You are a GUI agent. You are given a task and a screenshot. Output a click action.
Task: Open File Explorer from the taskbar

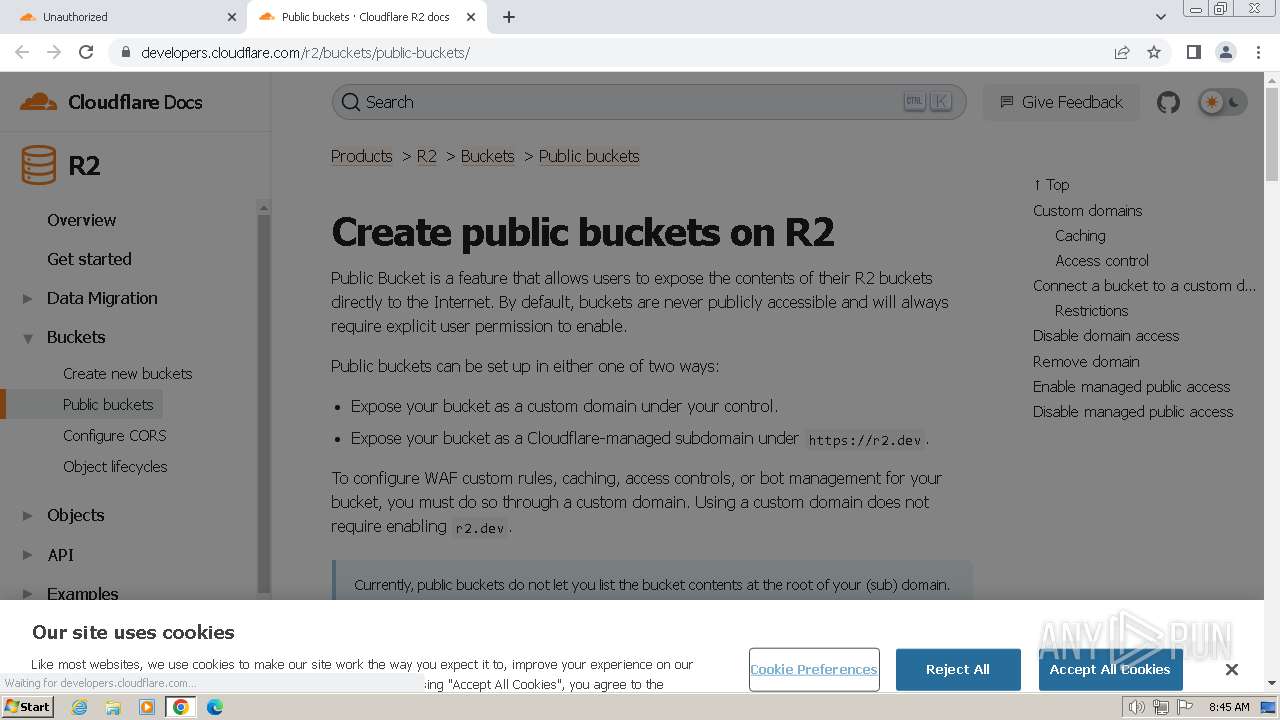click(113, 707)
